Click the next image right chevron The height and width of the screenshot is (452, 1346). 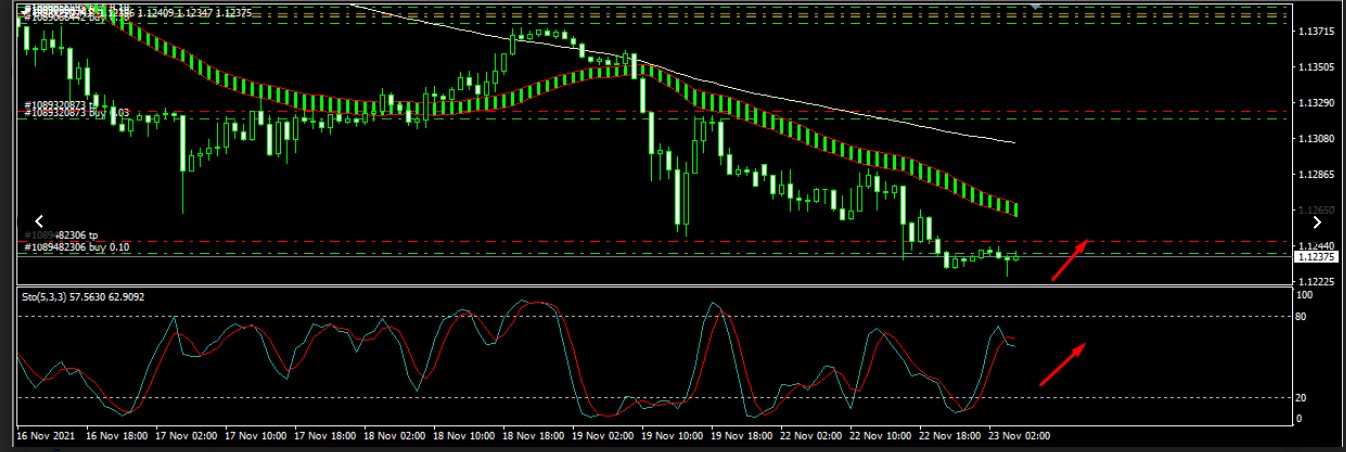(1317, 222)
